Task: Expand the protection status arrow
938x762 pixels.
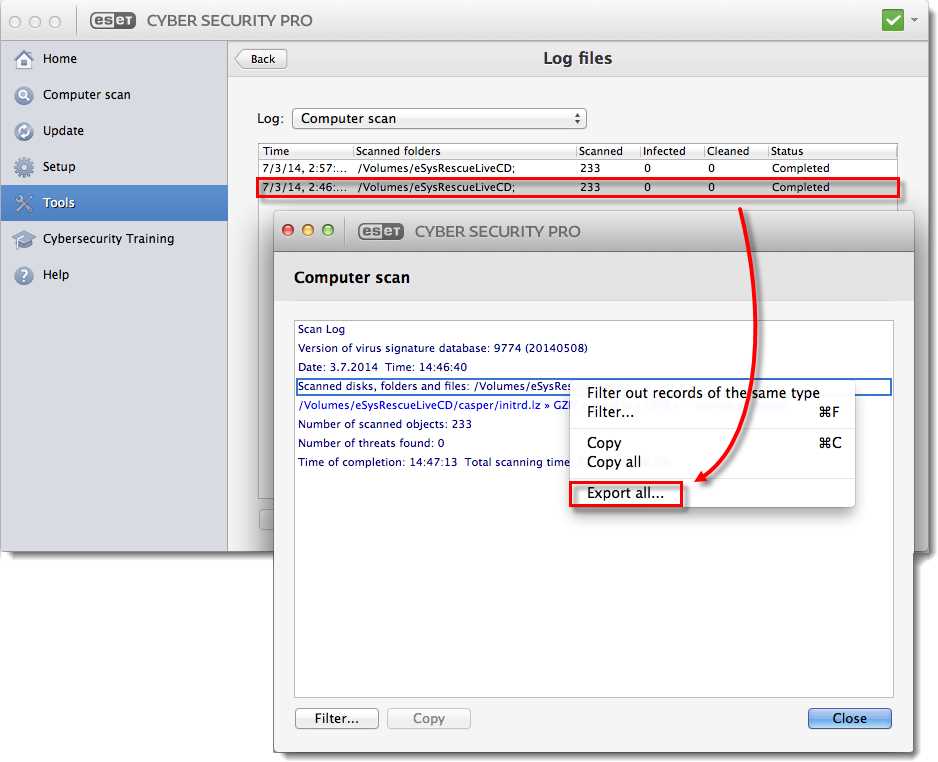Action: click(912, 19)
